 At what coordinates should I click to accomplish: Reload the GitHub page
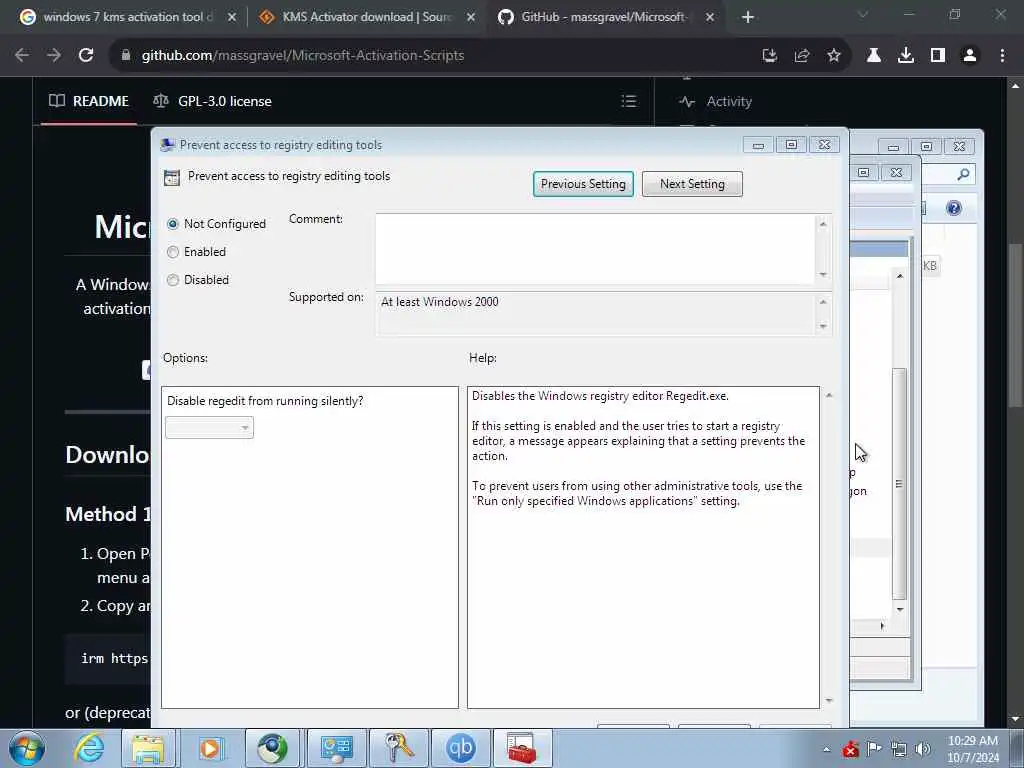[x=86, y=56]
